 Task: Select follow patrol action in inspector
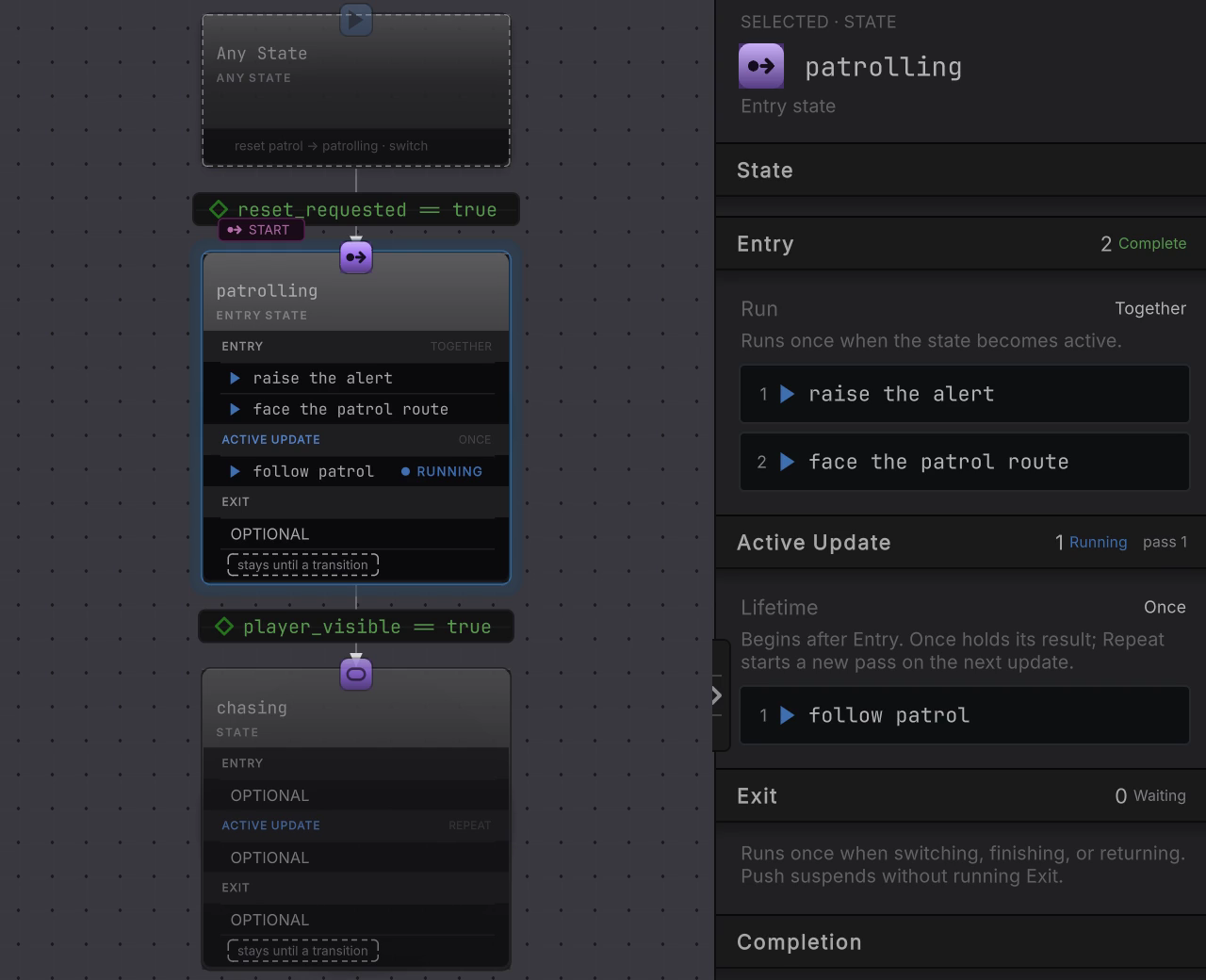point(965,715)
